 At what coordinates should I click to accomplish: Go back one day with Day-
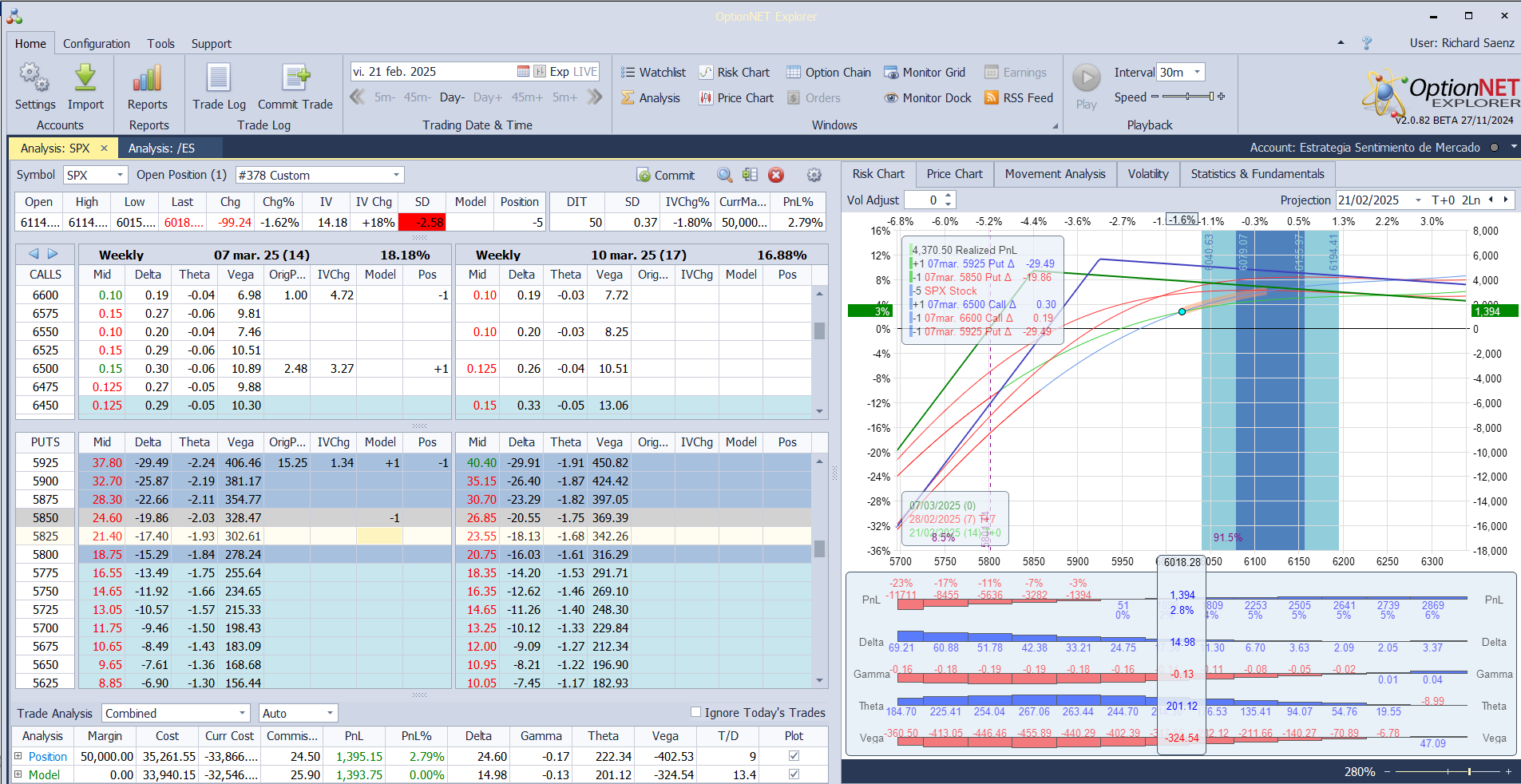point(452,97)
